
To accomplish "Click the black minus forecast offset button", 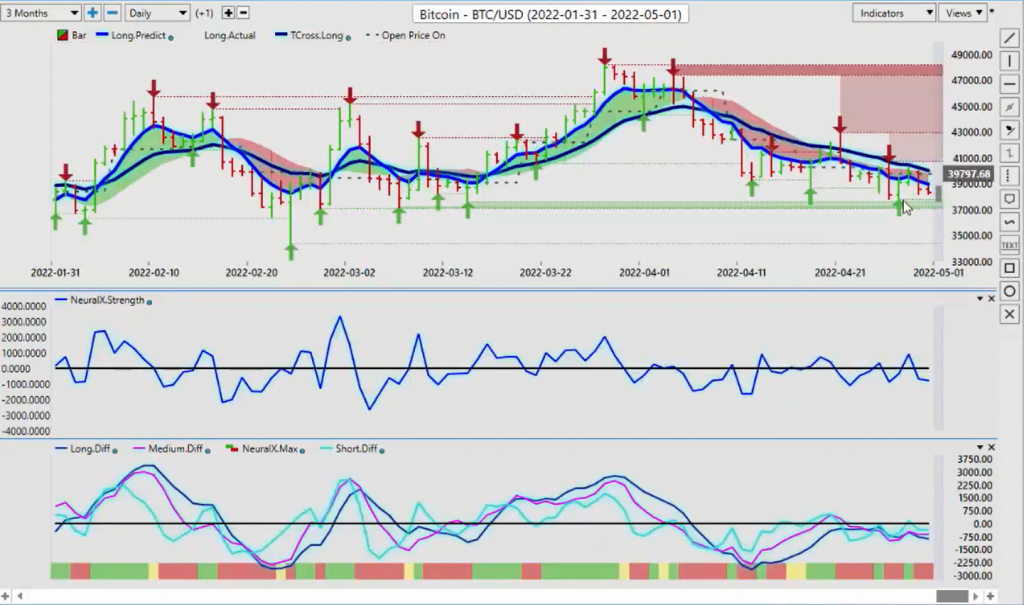I will (242, 12).
